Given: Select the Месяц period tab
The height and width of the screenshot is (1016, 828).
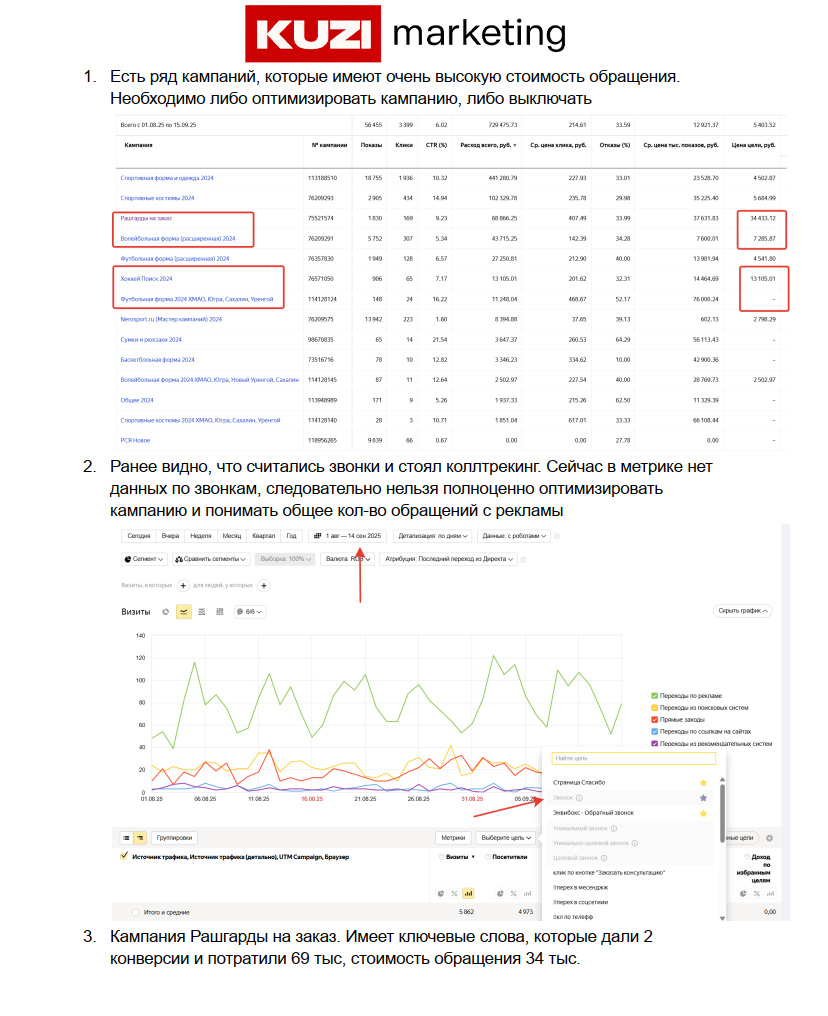Looking at the screenshot, I should 232,536.
